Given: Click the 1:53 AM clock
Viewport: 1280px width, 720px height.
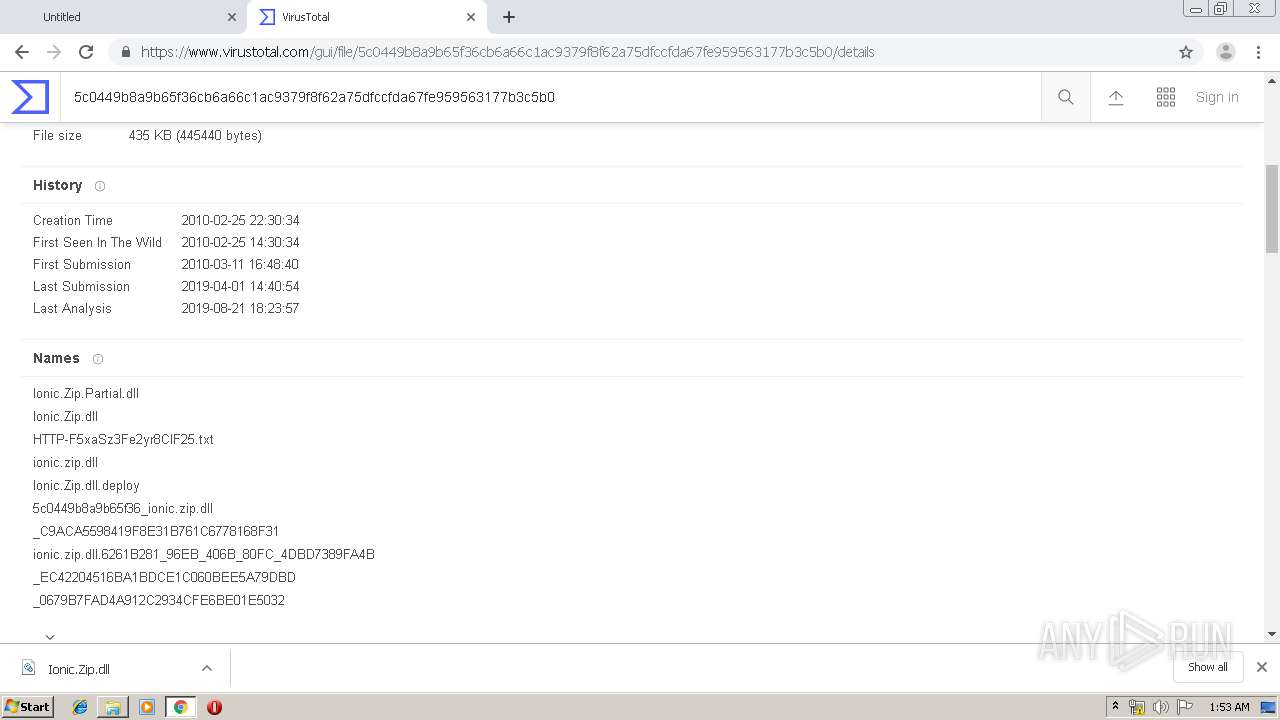Looking at the screenshot, I should [1229, 707].
